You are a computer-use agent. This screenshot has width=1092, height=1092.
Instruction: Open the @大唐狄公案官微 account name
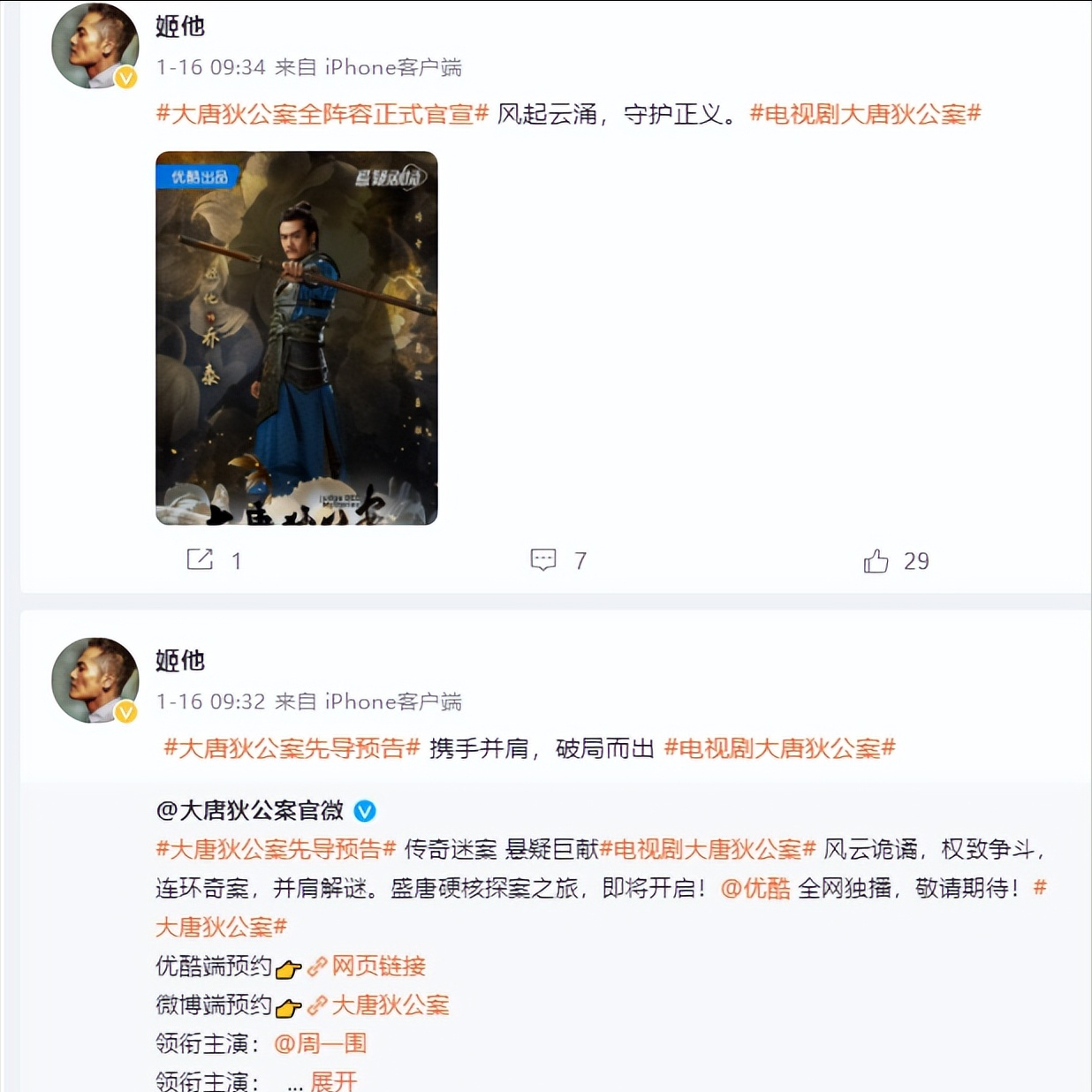click(250, 810)
